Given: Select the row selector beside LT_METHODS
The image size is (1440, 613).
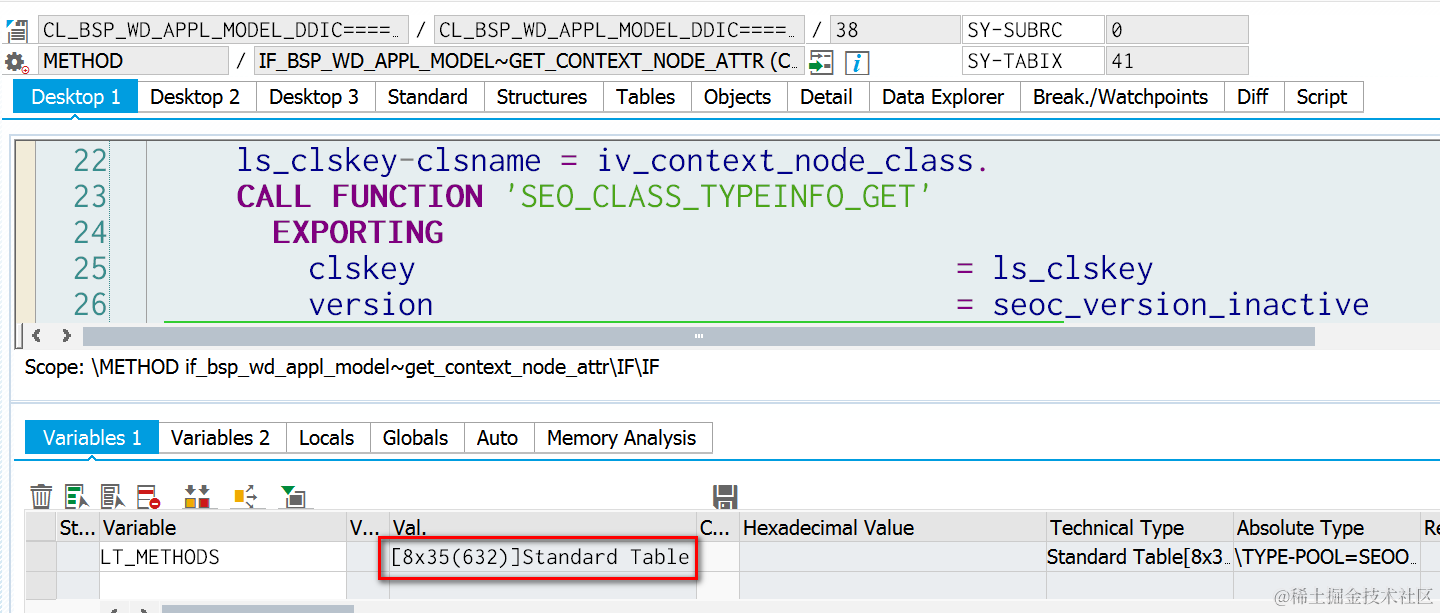Looking at the screenshot, I should tap(41, 557).
